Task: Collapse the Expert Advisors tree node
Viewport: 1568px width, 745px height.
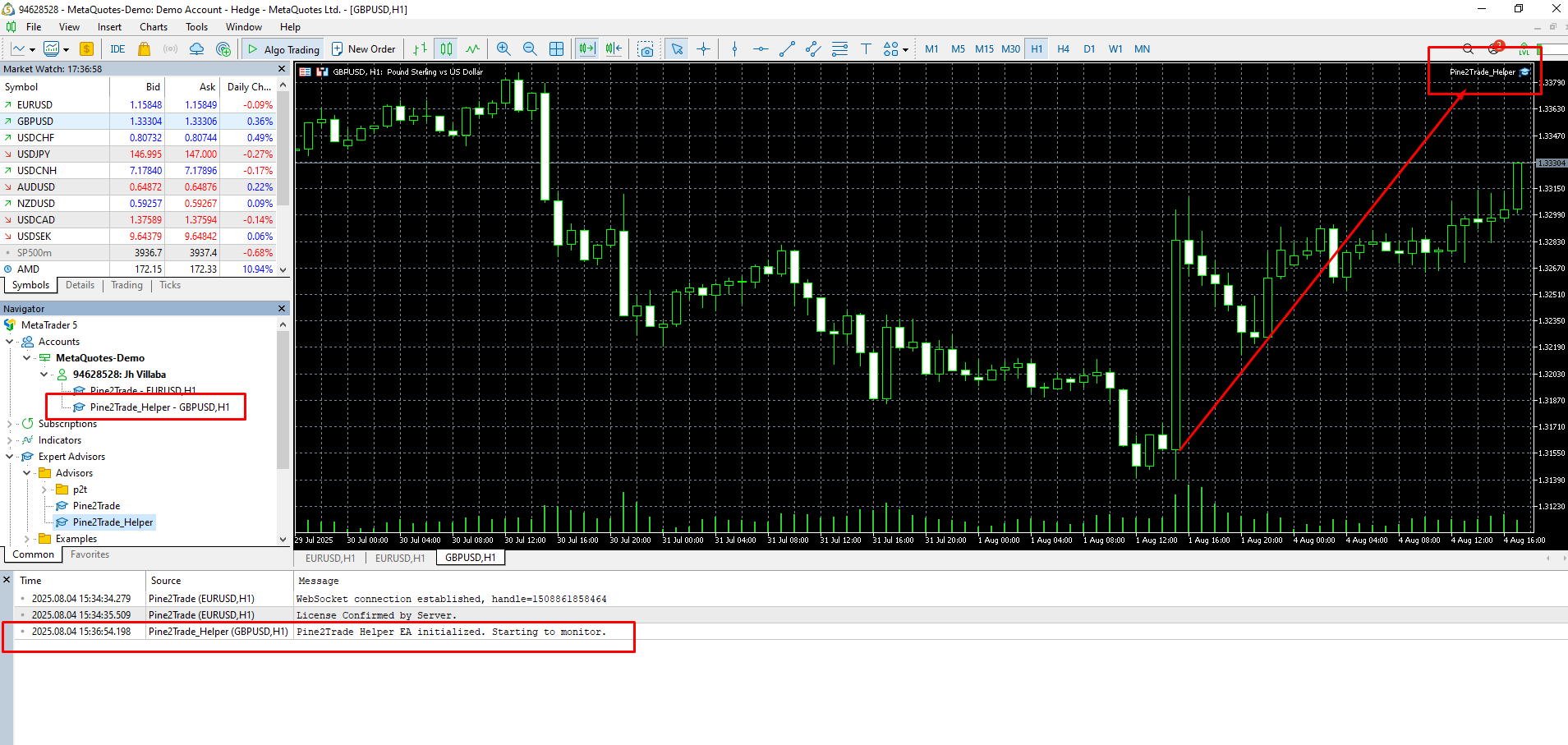Action: tap(10, 457)
